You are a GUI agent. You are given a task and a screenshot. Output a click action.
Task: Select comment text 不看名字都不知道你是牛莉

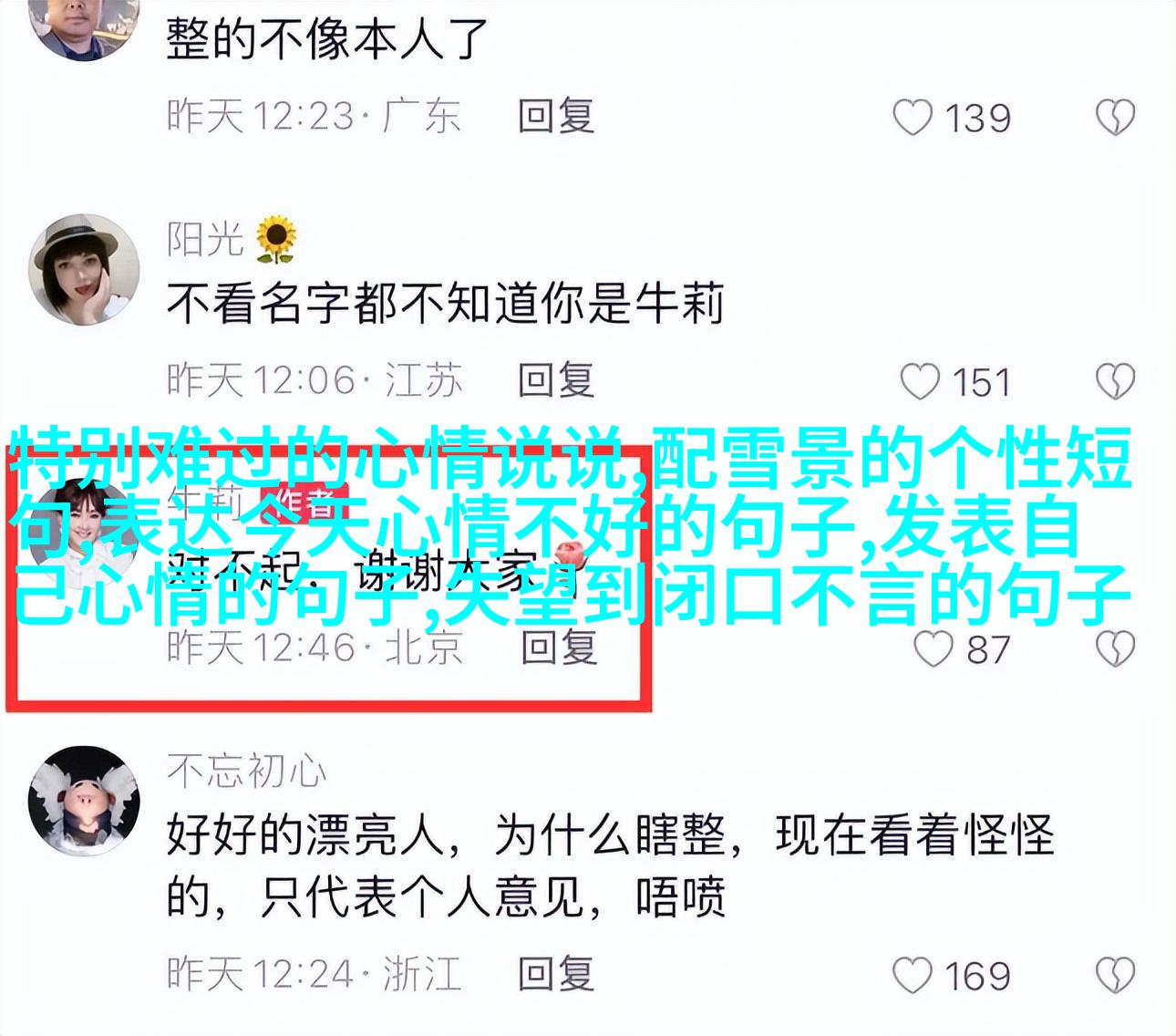[x=446, y=303]
